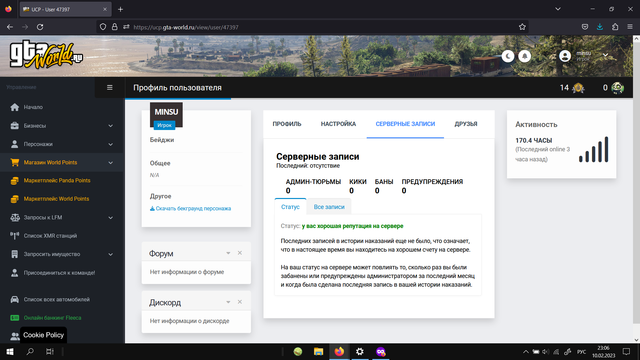
Task: Close the Дискорд card
Action: coord(240,302)
